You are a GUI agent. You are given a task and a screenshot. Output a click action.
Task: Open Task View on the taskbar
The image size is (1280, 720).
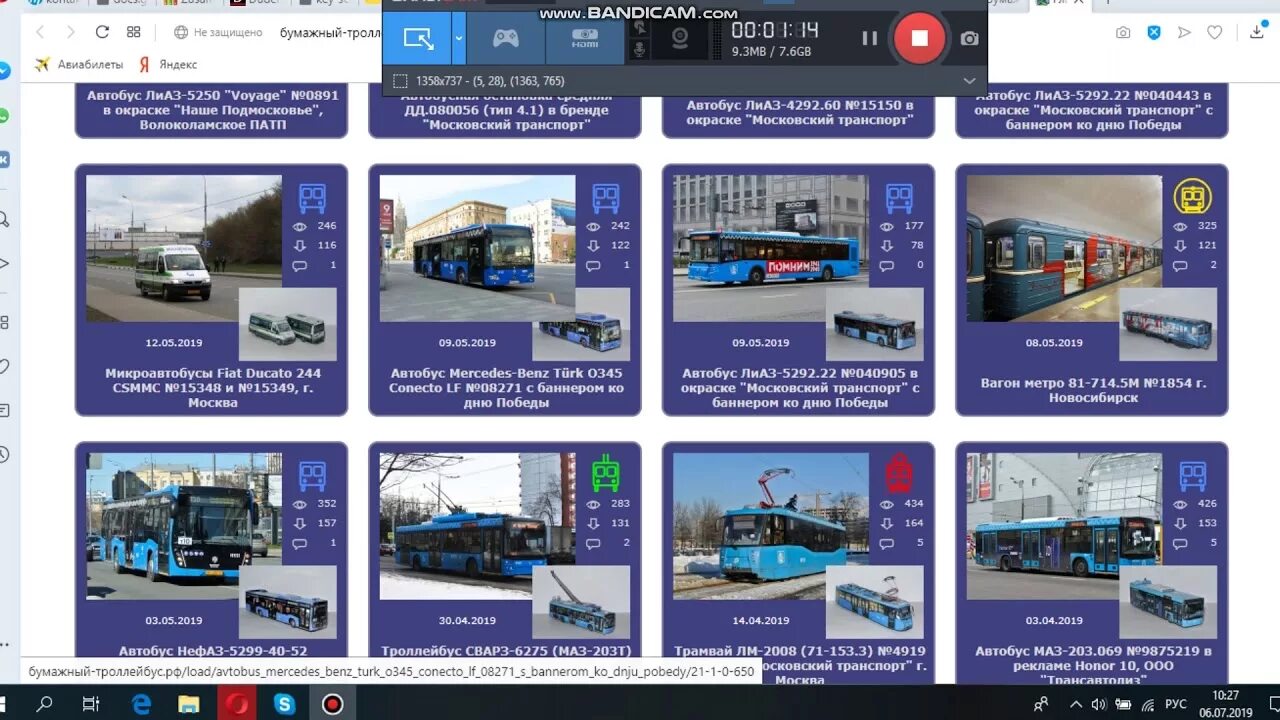pos(90,704)
